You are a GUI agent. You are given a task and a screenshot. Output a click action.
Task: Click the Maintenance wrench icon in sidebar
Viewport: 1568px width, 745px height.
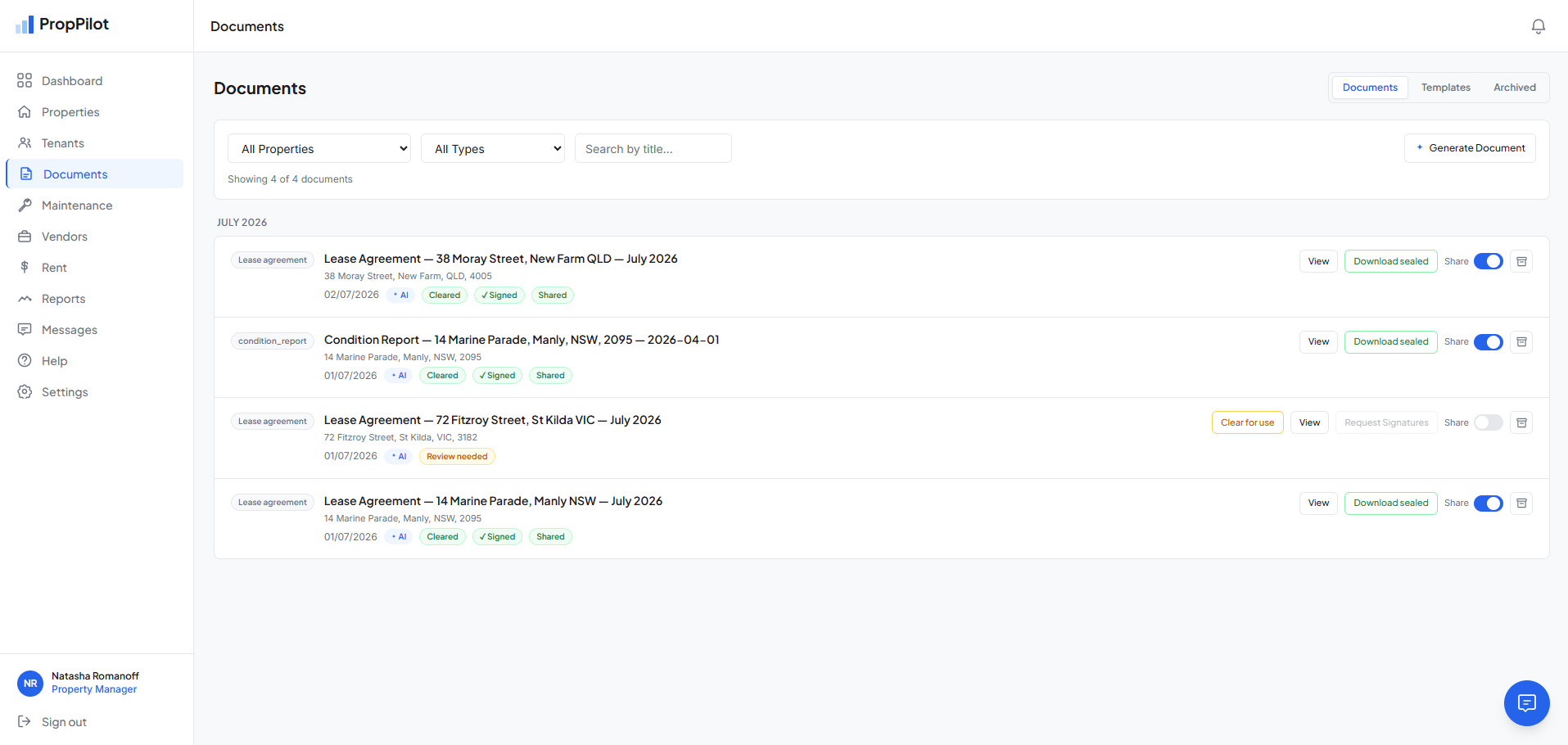pyautogui.click(x=25, y=205)
